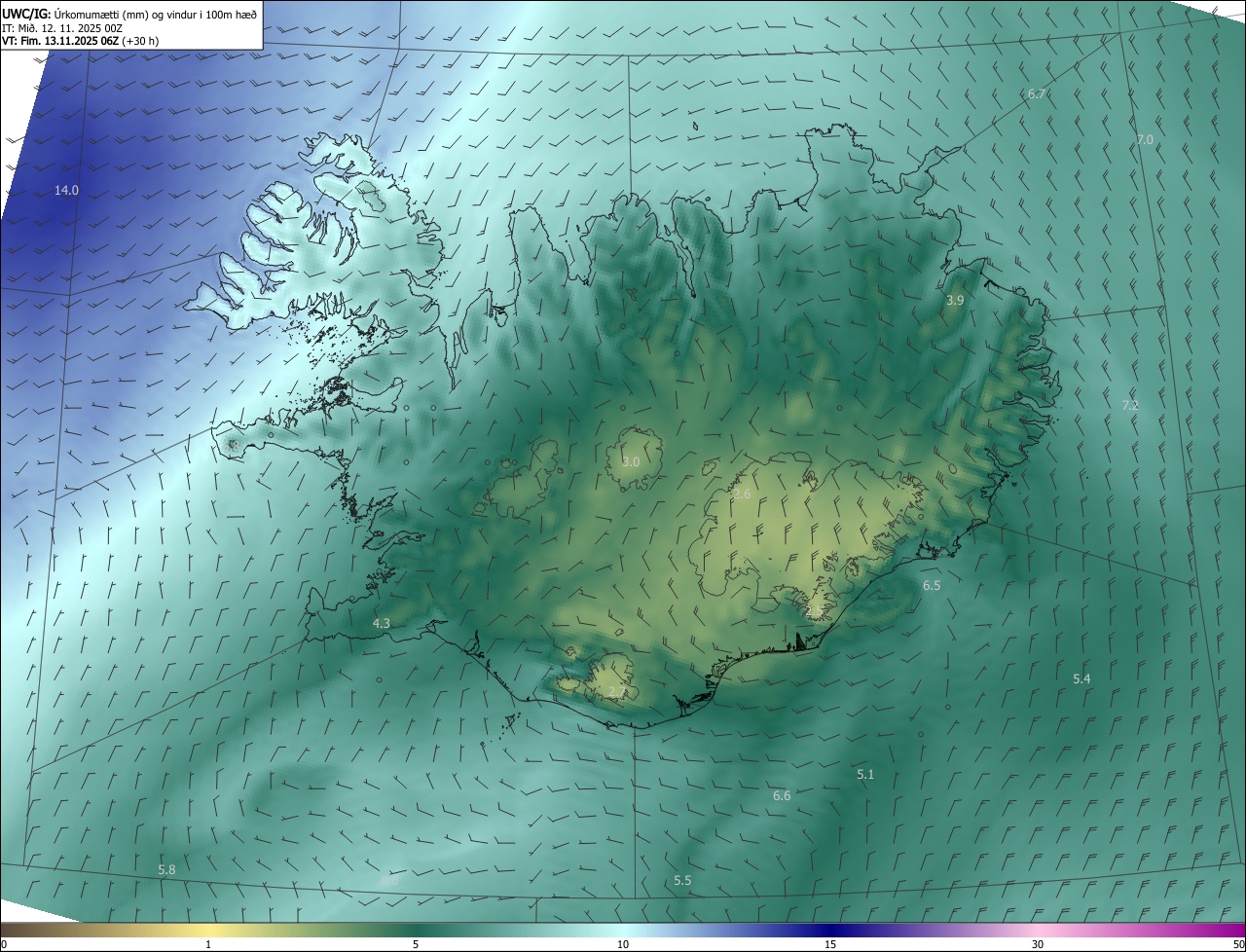Click the 5.4 value over the ocean

click(x=1081, y=678)
